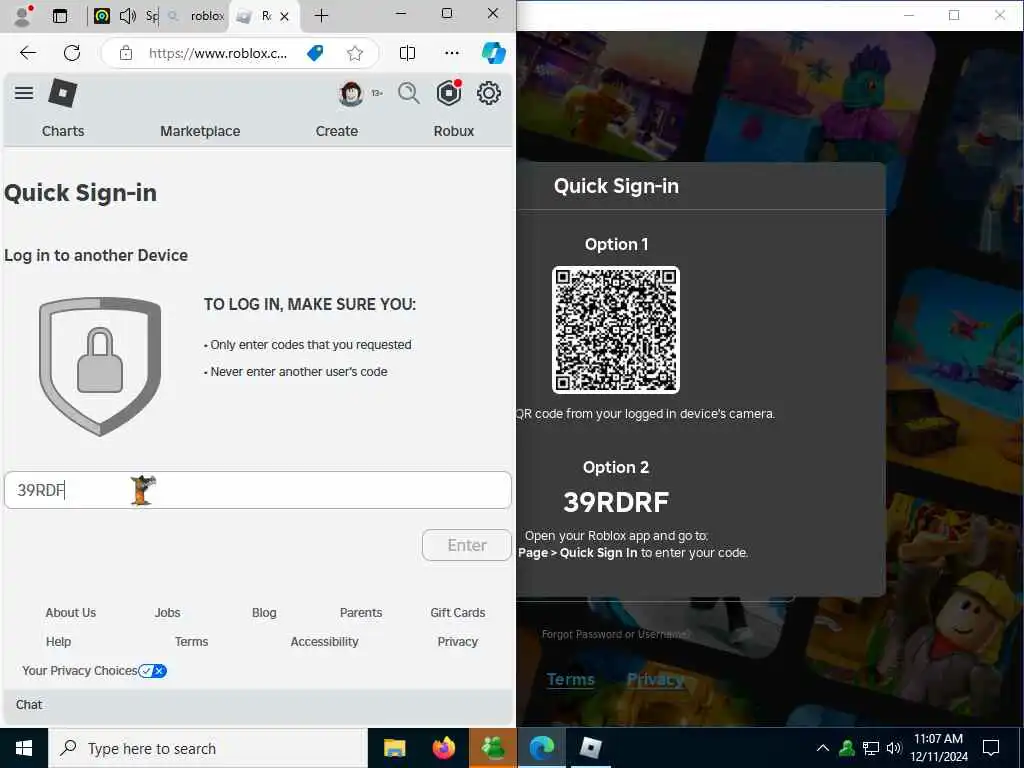The width and height of the screenshot is (1024, 768).
Task: Toggle Your Privacy Choices switch icon
Action: [x=153, y=671]
